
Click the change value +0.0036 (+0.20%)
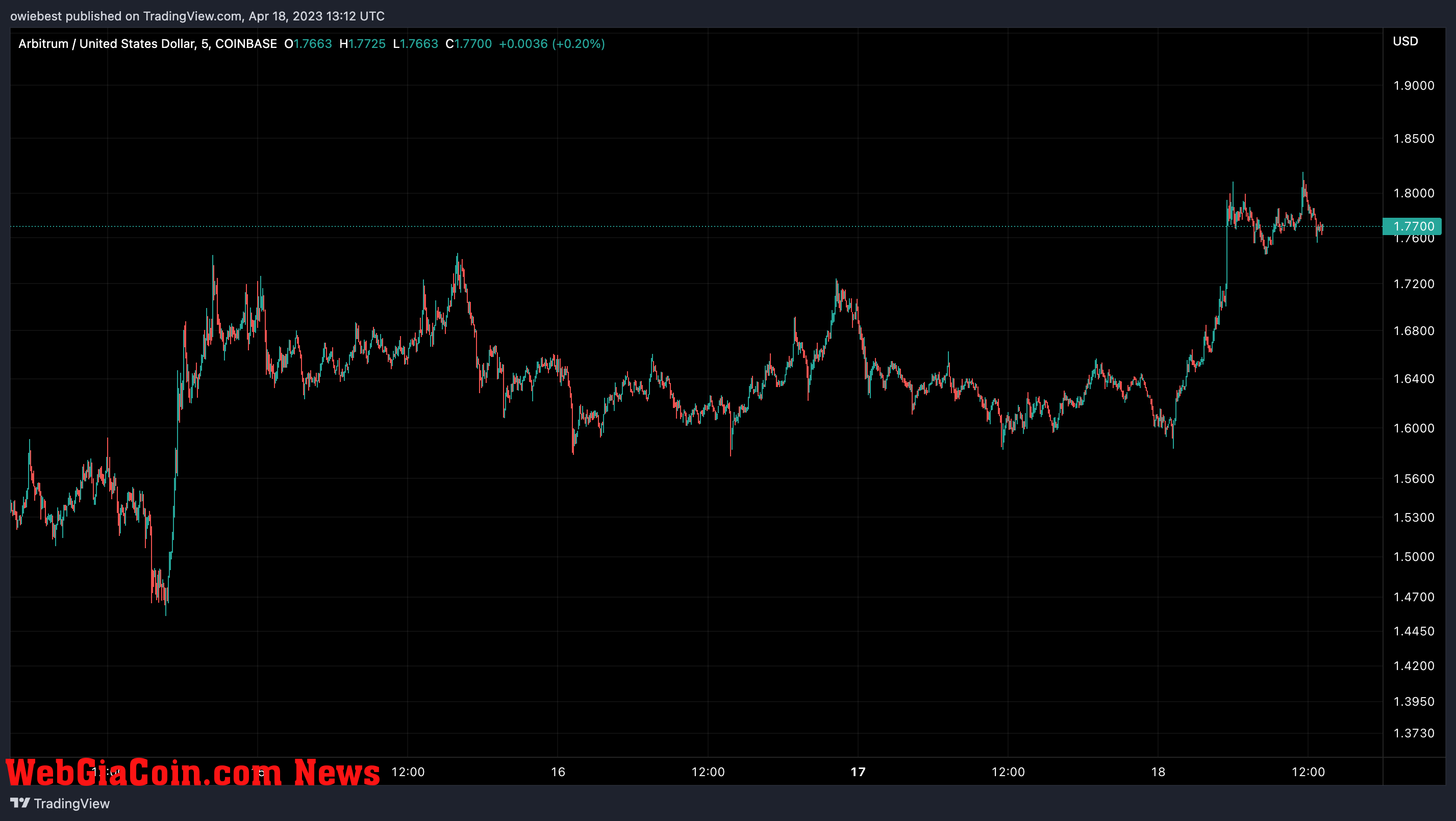[x=551, y=43]
